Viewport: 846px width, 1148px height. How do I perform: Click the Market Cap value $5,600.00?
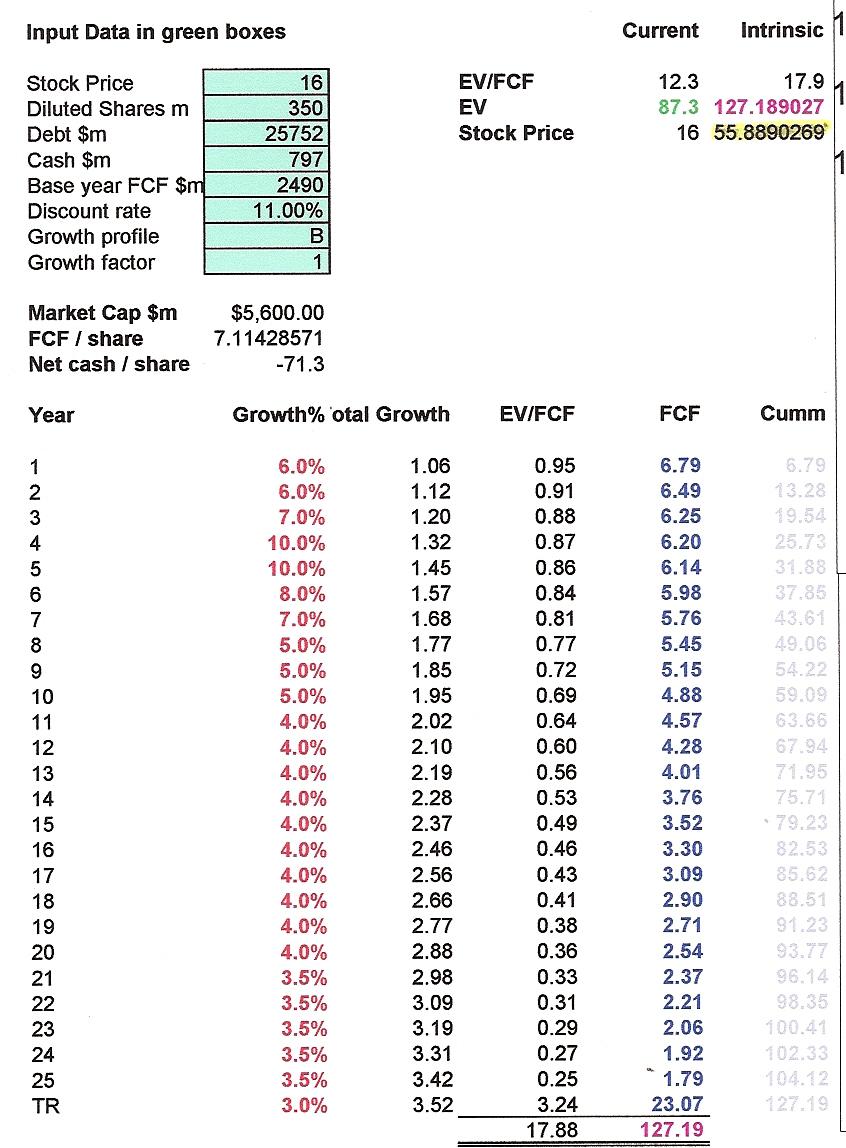(277, 313)
